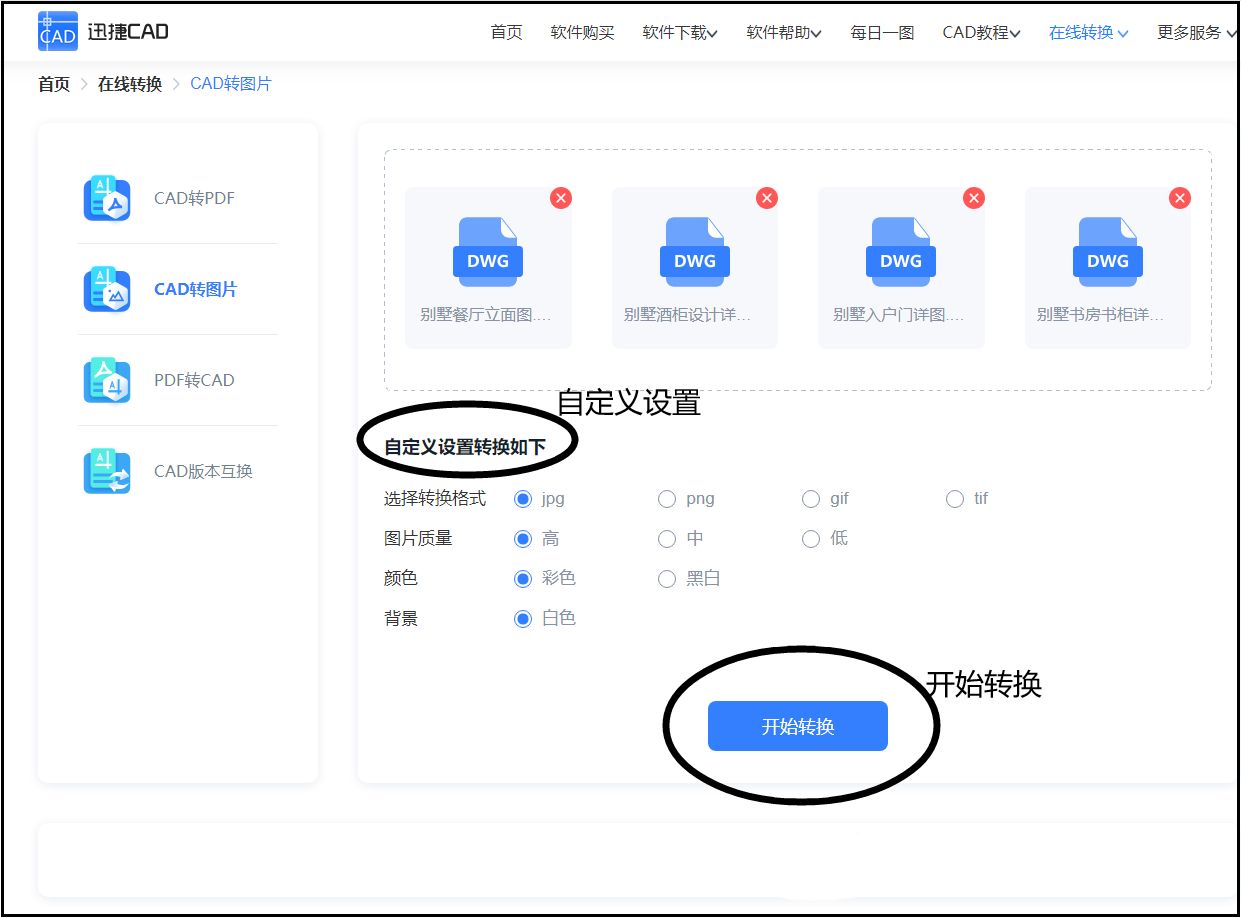
Task: Choose 黑白 color mode
Action: pos(666,578)
